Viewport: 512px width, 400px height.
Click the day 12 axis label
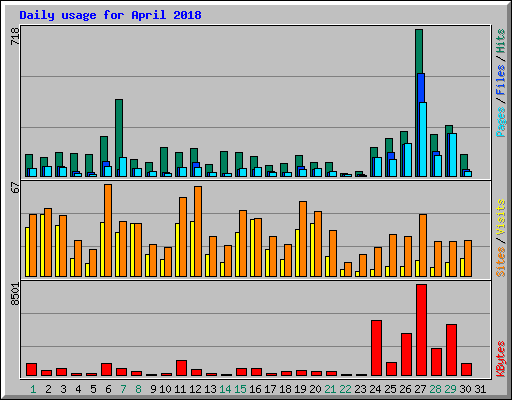click(195, 389)
